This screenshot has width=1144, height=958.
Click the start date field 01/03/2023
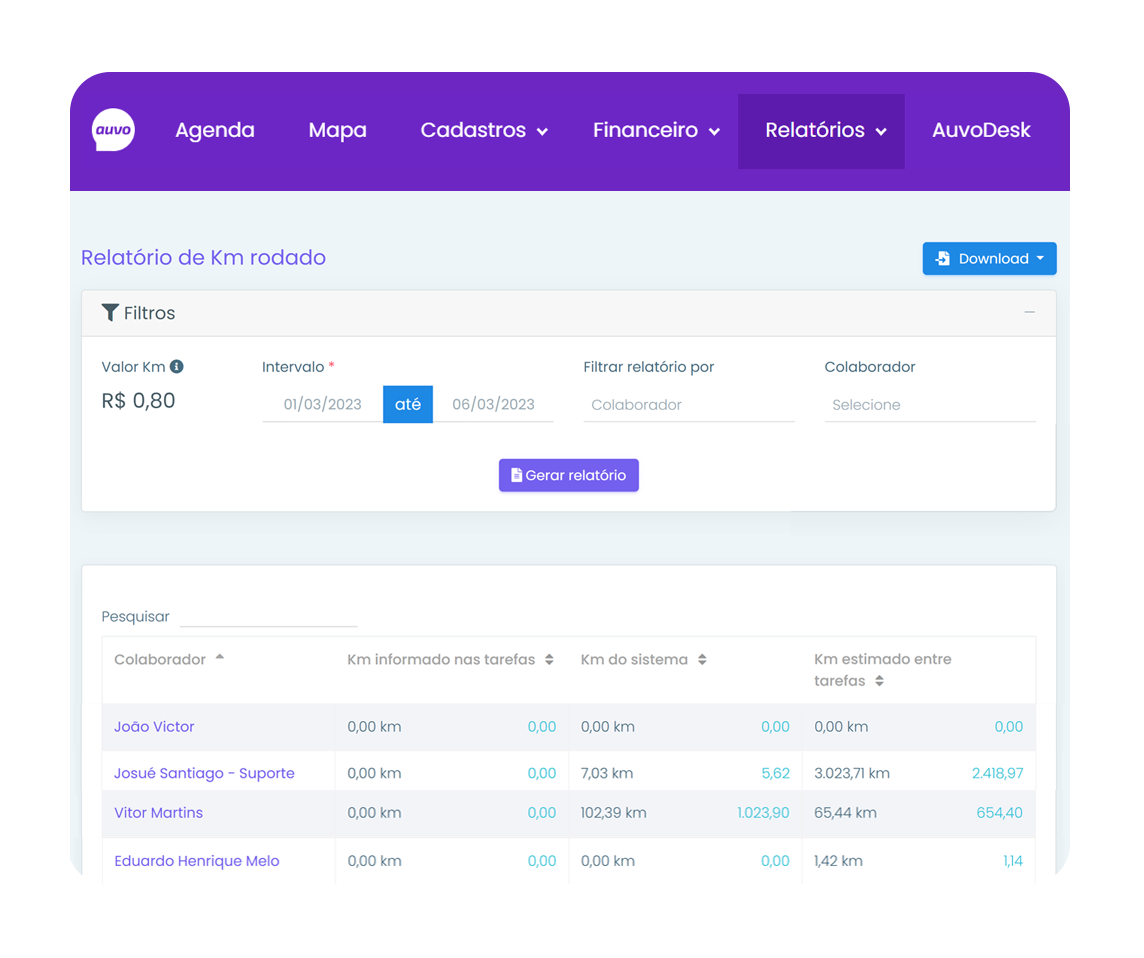pyautogui.click(x=322, y=405)
